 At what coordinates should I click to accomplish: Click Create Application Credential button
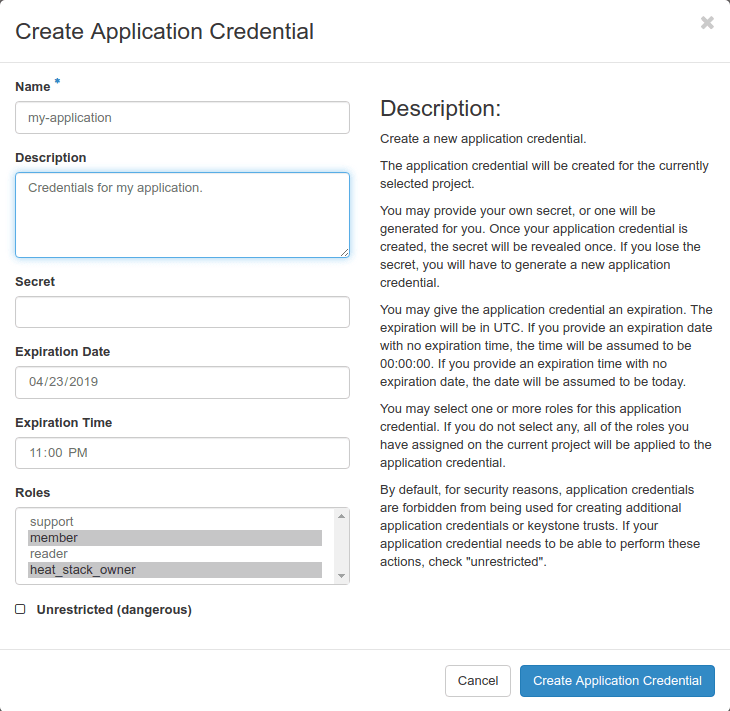[617, 681]
